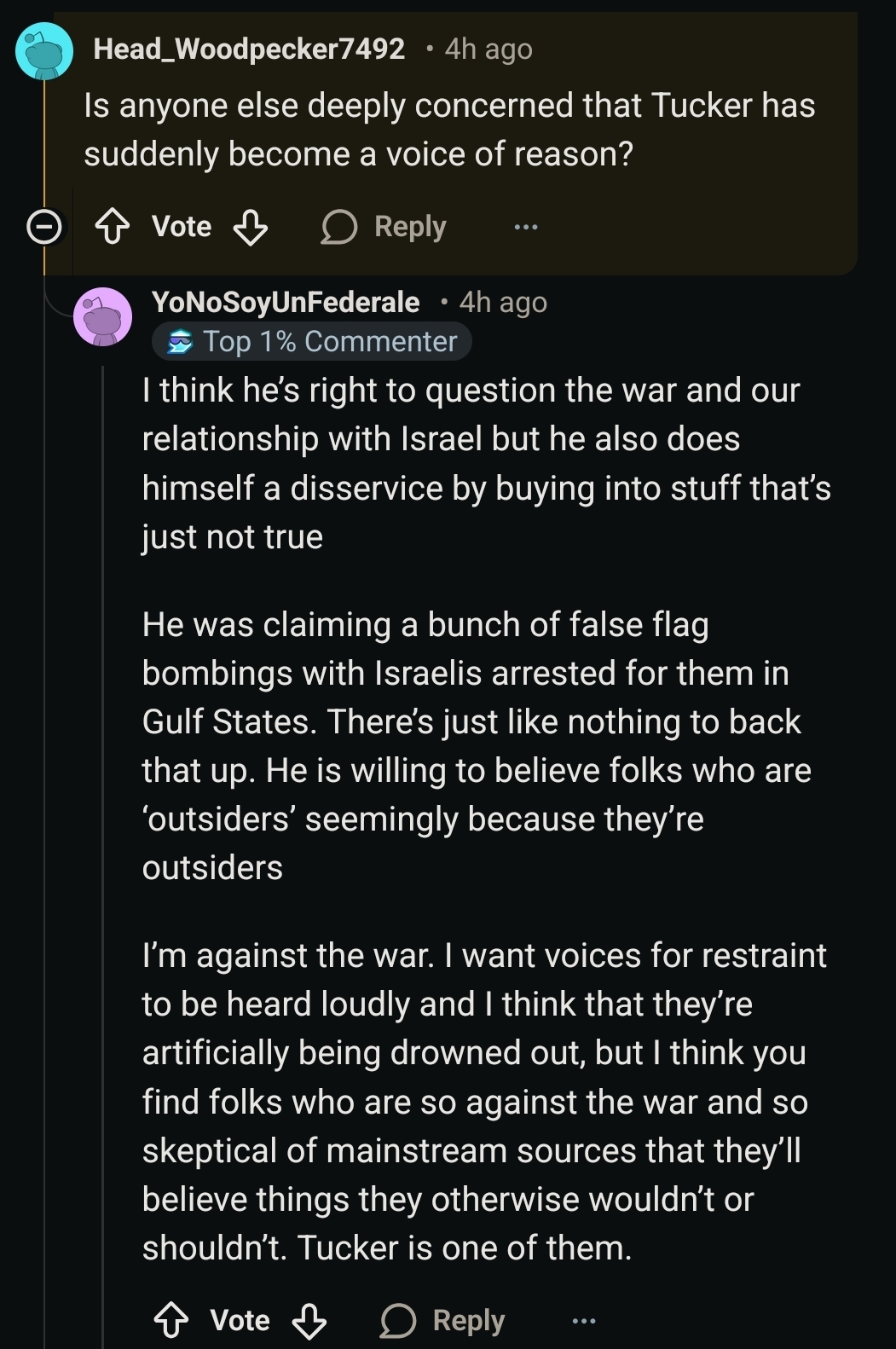Upvote Head_Woodpecker7492's comment

(112, 227)
